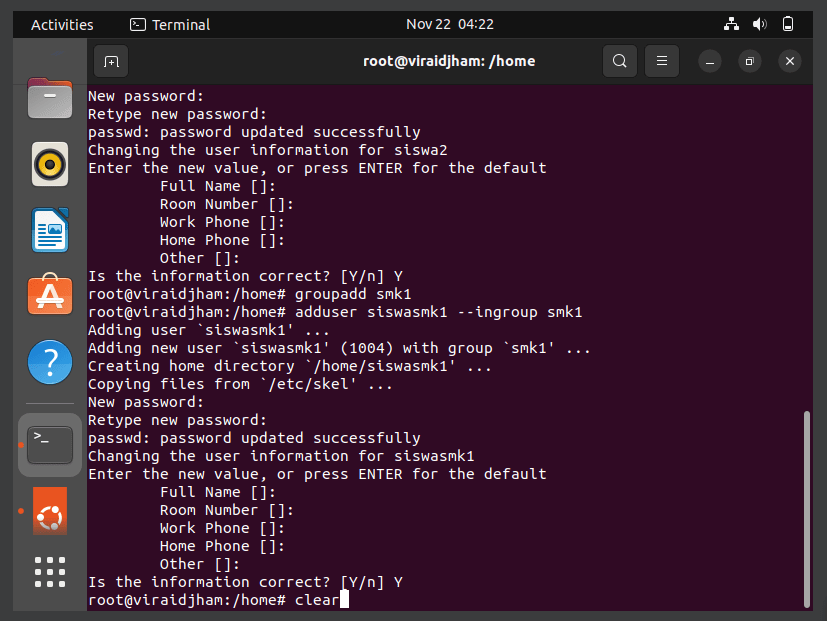Open the Ubuntu installer dock icon
The height and width of the screenshot is (621, 827).
pyautogui.click(x=50, y=511)
